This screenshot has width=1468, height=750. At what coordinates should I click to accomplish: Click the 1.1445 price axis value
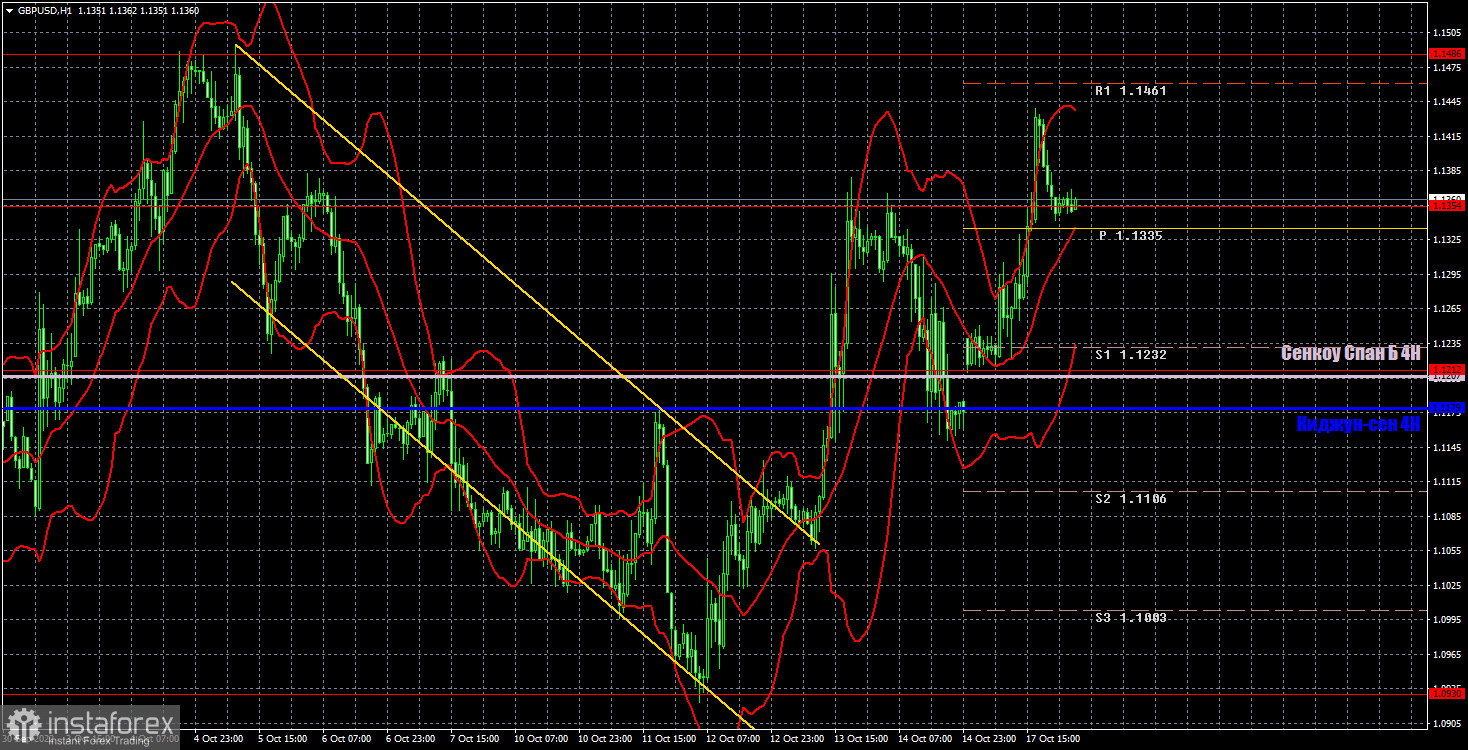(x=1447, y=102)
